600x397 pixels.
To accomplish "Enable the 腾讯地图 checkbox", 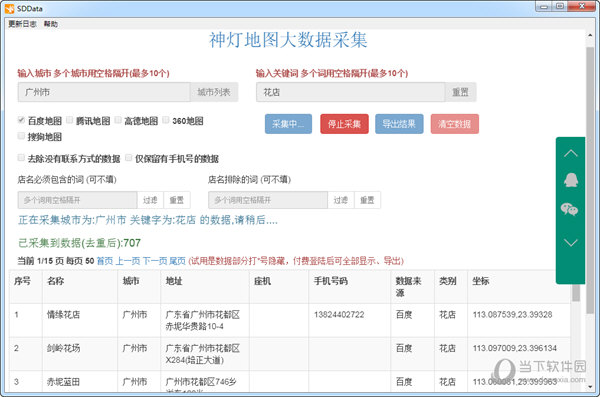I will (70, 120).
